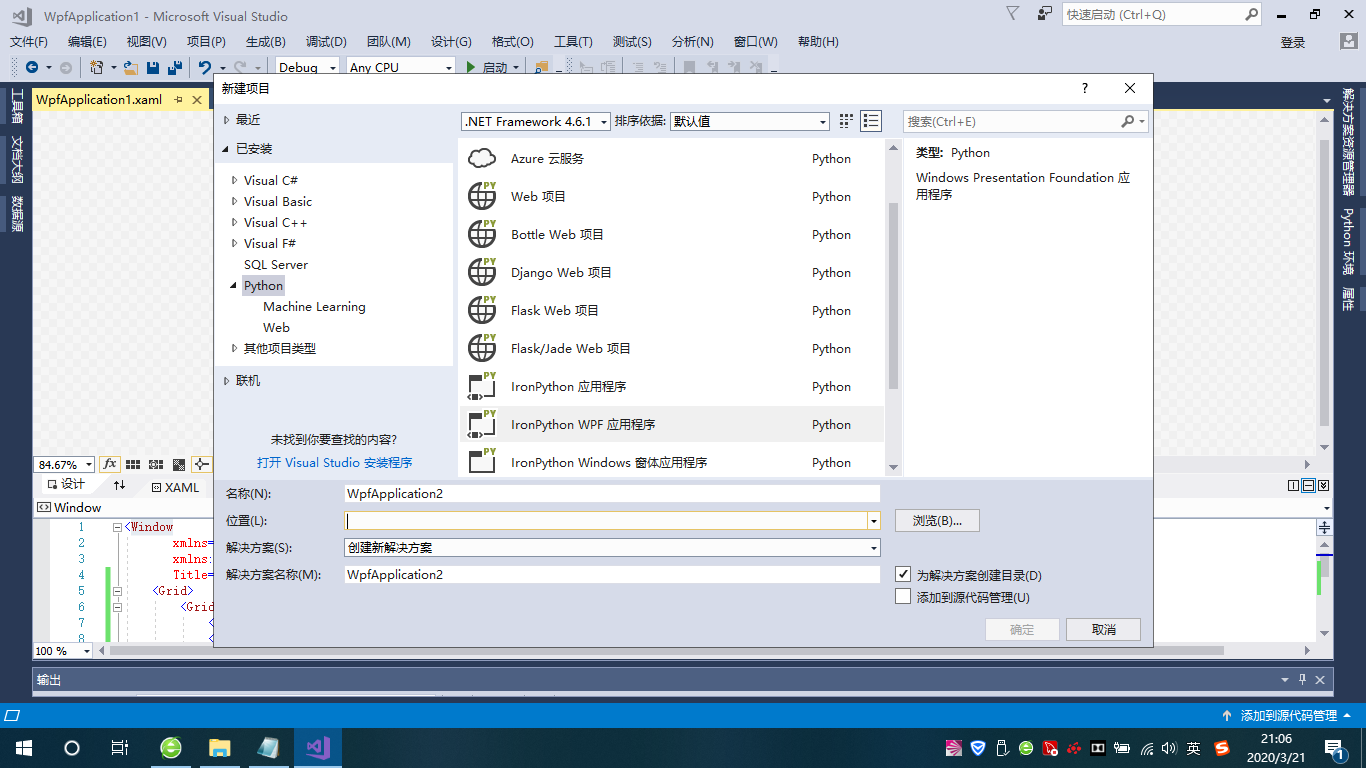
Task: Click the Save All toolbar icon
Action: point(174,67)
